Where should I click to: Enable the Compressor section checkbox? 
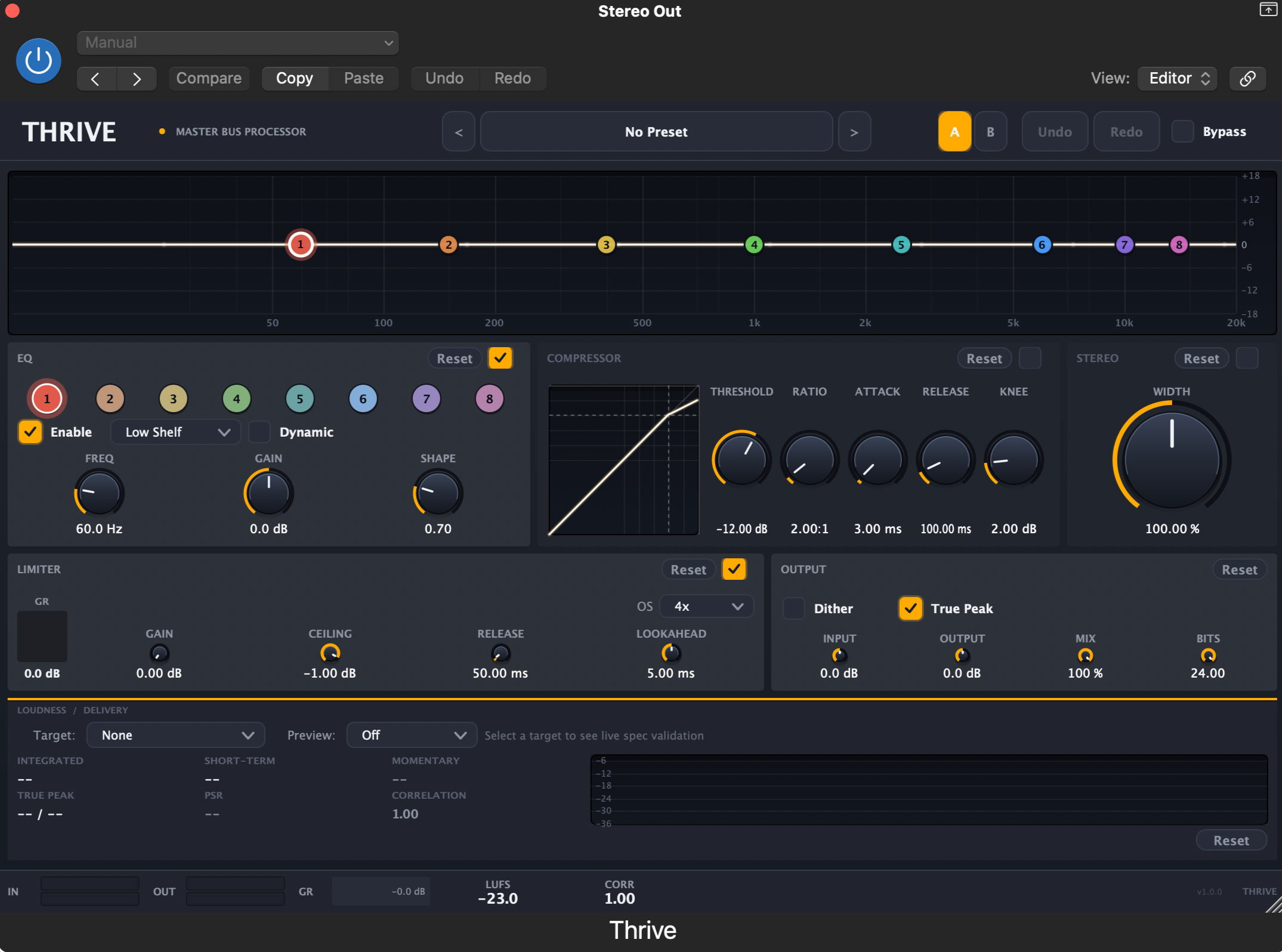click(1030, 358)
